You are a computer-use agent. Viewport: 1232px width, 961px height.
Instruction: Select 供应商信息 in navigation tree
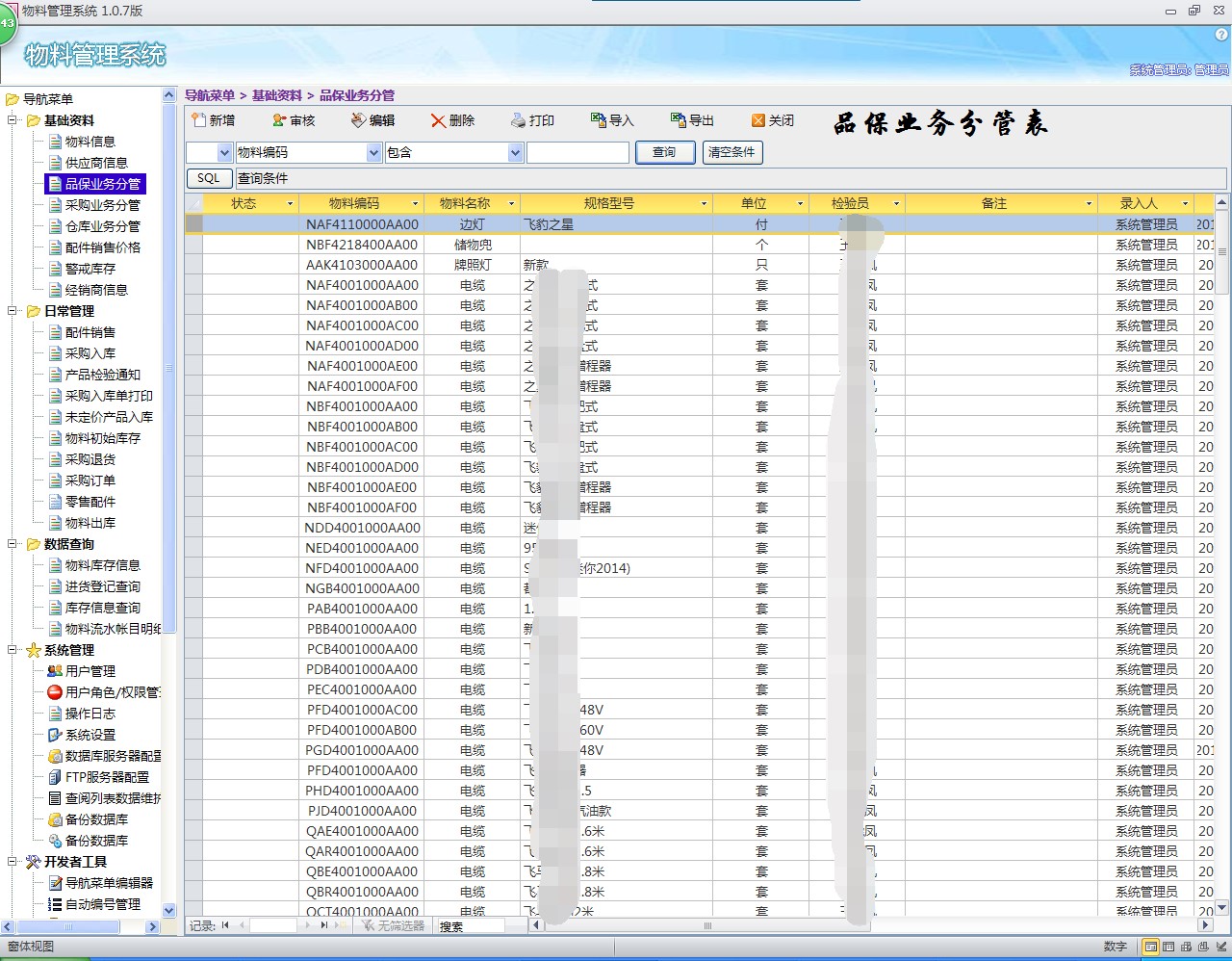[x=96, y=163]
